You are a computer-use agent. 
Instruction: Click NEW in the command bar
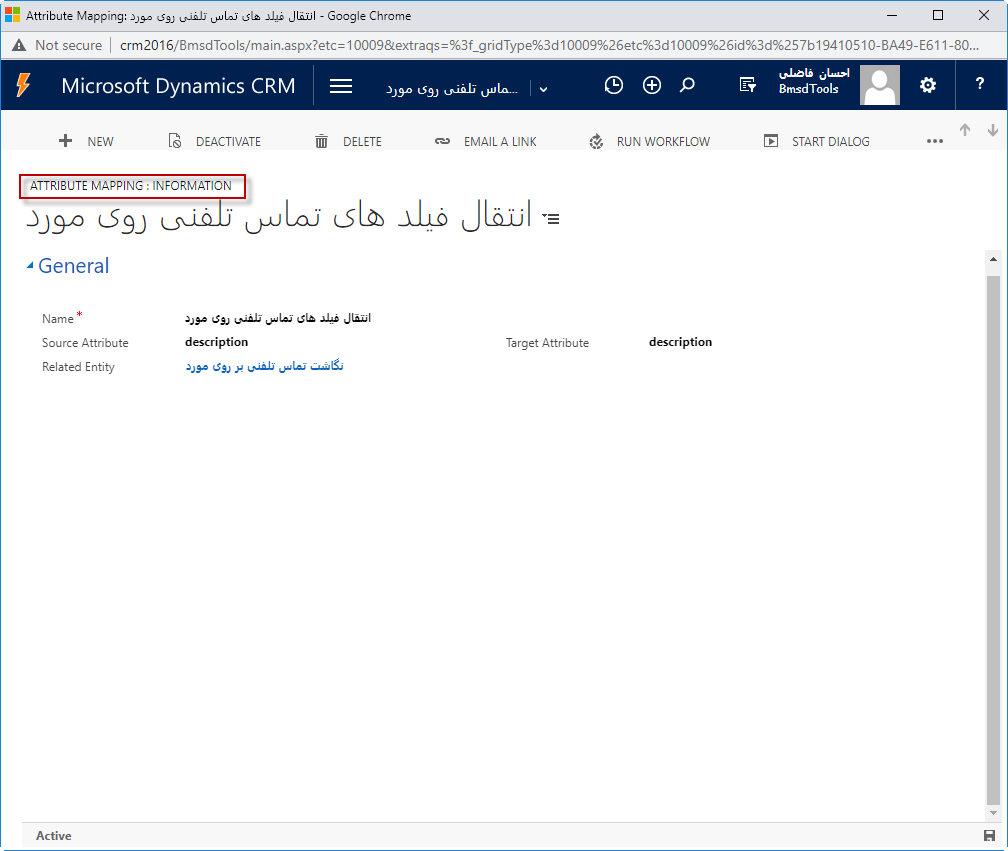(x=87, y=142)
